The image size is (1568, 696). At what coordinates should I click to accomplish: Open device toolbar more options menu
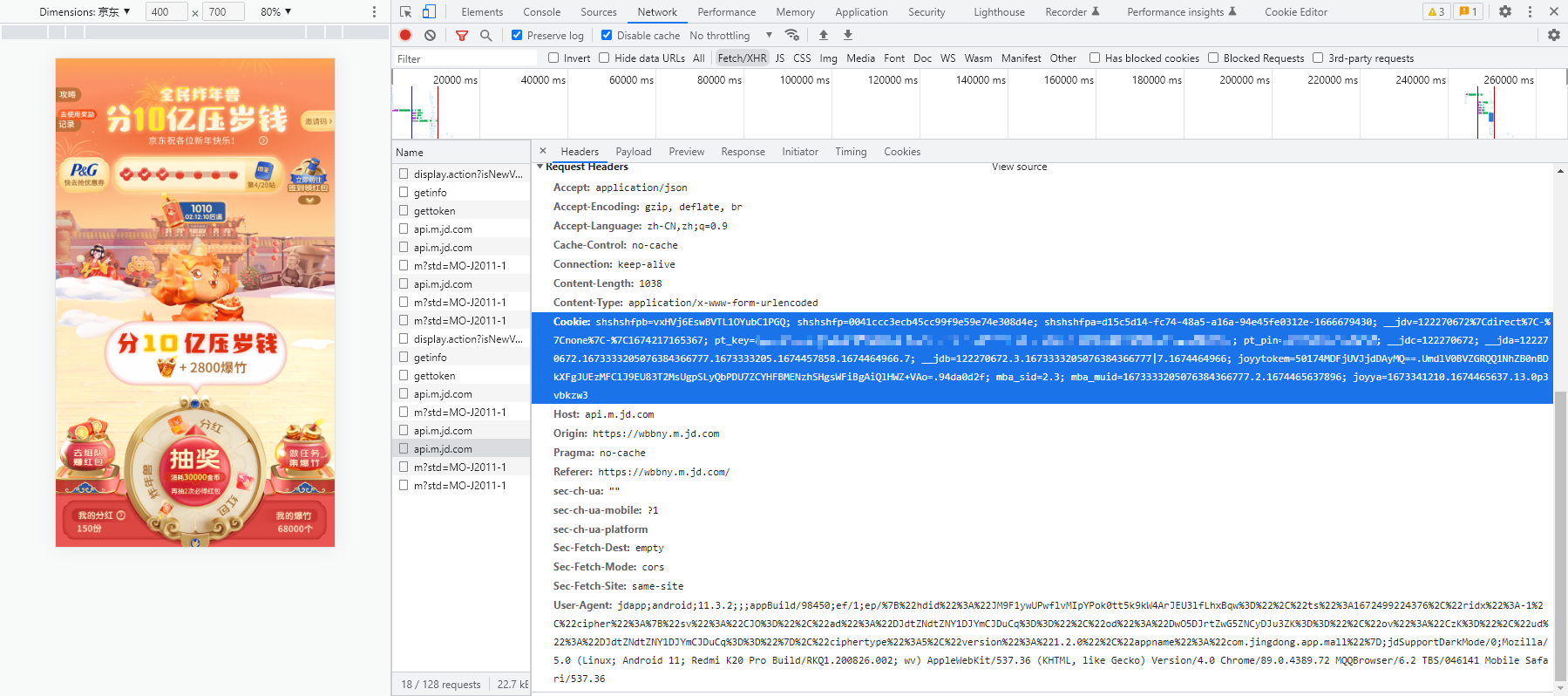click(375, 11)
